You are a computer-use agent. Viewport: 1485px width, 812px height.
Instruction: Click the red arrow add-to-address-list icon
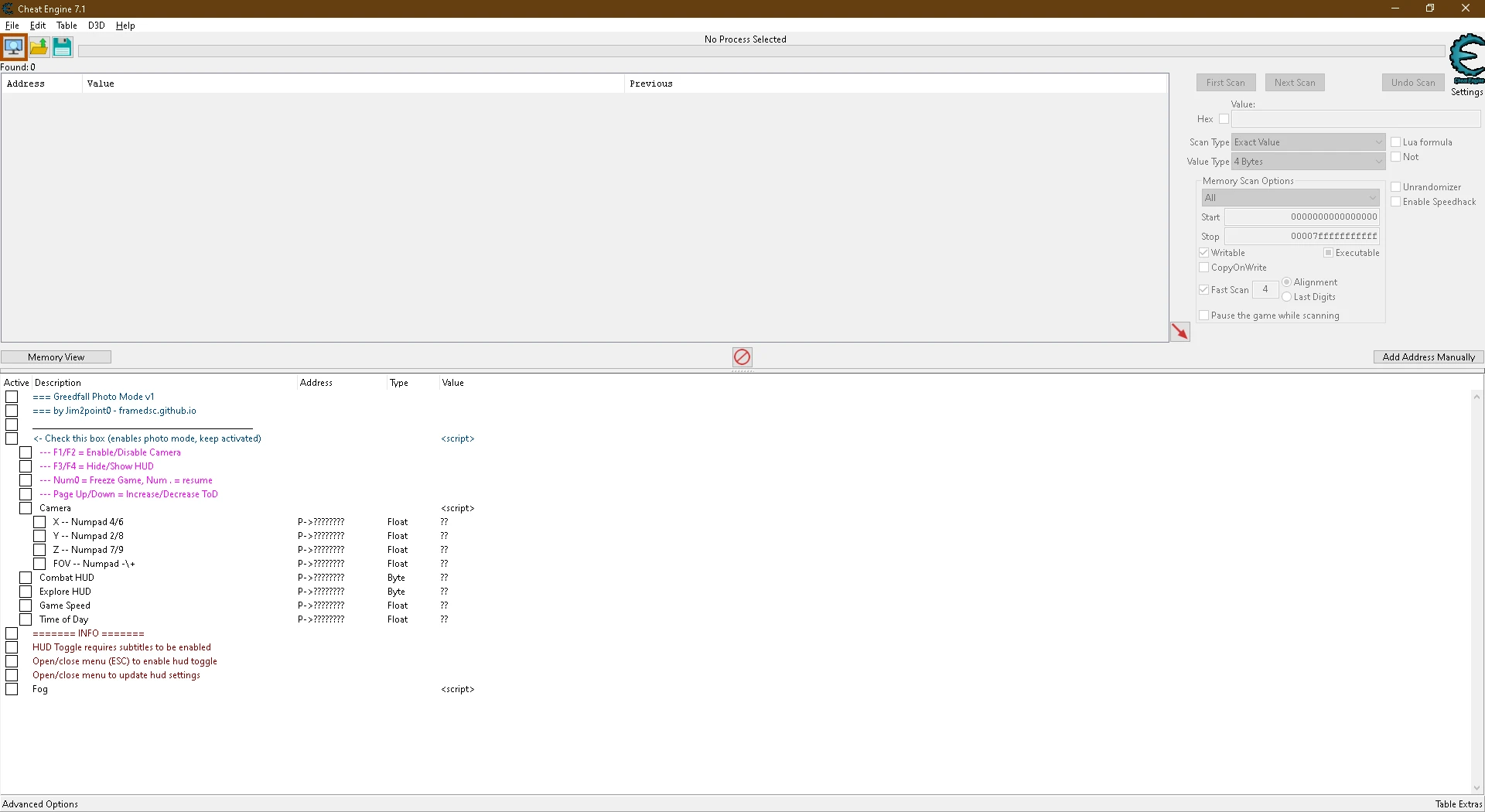point(1179,332)
